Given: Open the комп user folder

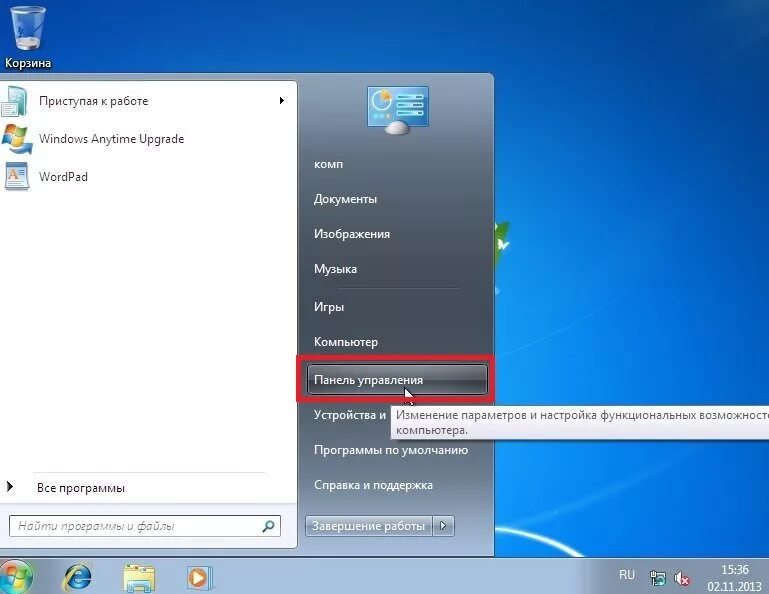Looking at the screenshot, I should click(x=328, y=164).
